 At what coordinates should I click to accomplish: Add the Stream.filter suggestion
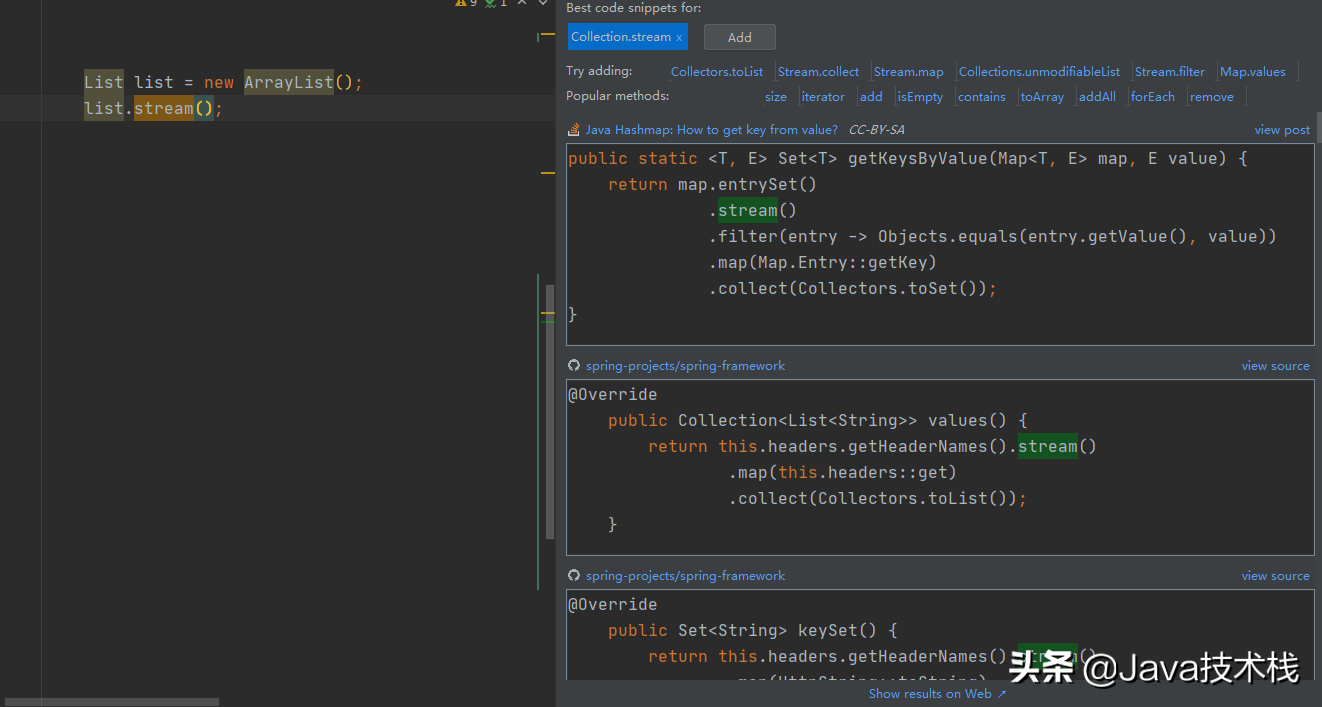tap(1170, 72)
